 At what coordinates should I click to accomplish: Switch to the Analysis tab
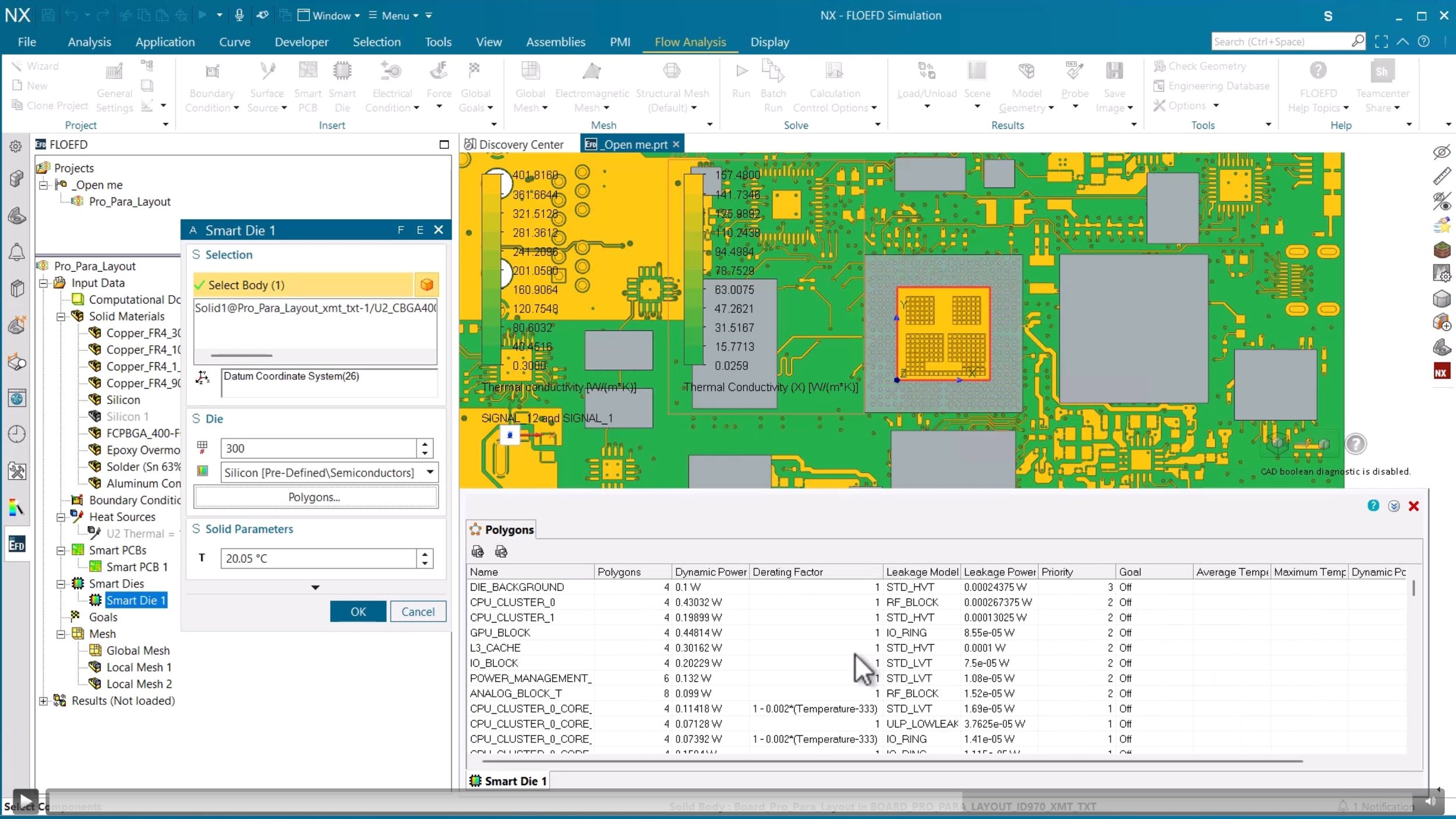(x=89, y=42)
